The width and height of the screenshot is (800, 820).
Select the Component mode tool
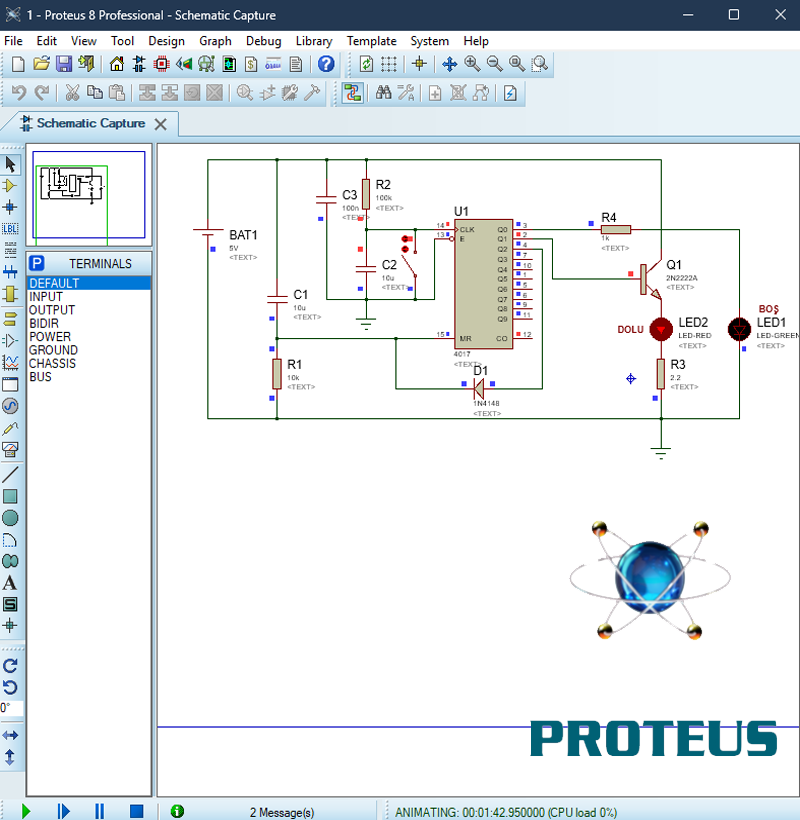(10, 186)
